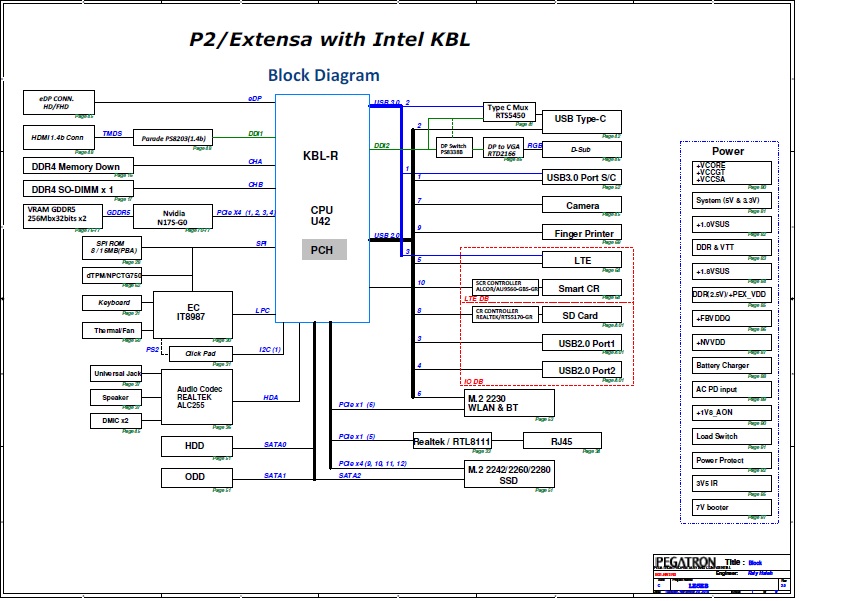Viewport: 851px width, 601px height.
Task: Select the "7V booter" power block
Action: tap(732, 508)
